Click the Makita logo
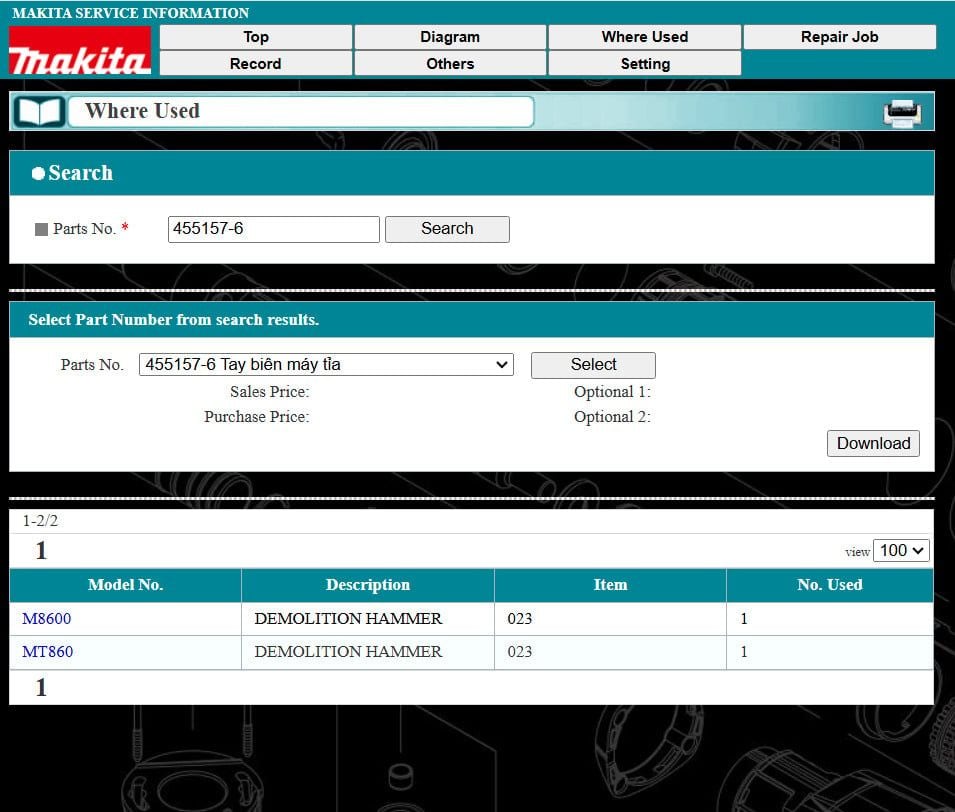This screenshot has height=812, width=955. (80, 51)
